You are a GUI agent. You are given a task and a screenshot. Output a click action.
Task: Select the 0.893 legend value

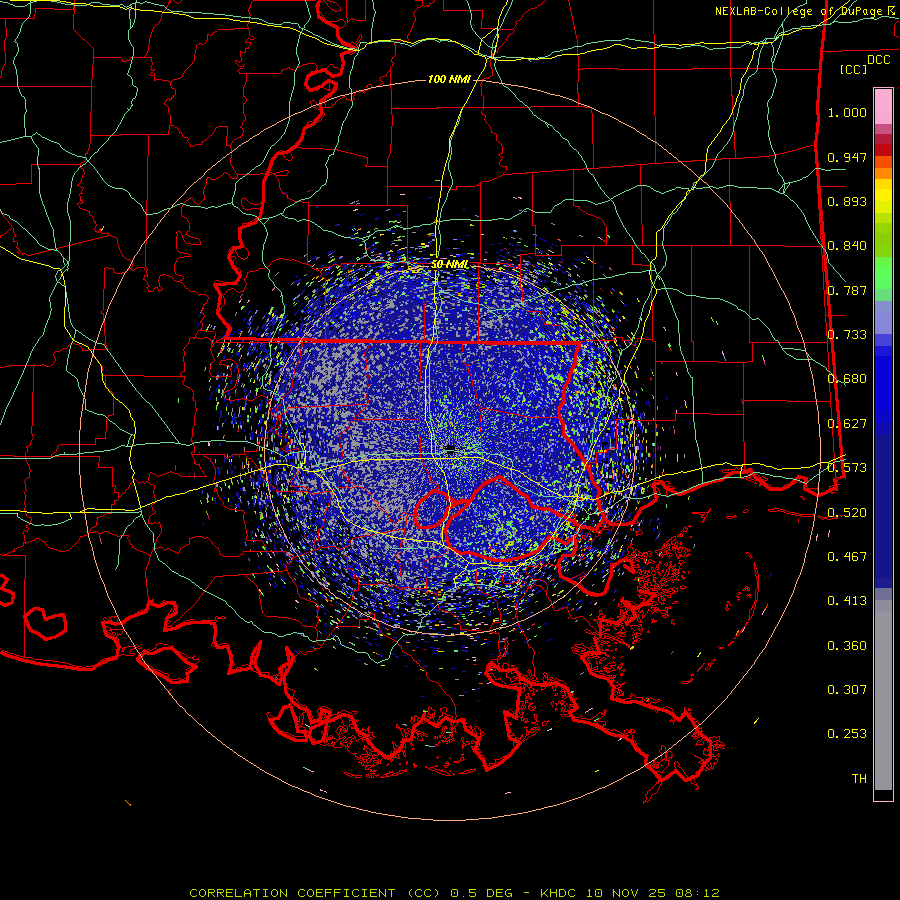click(847, 201)
